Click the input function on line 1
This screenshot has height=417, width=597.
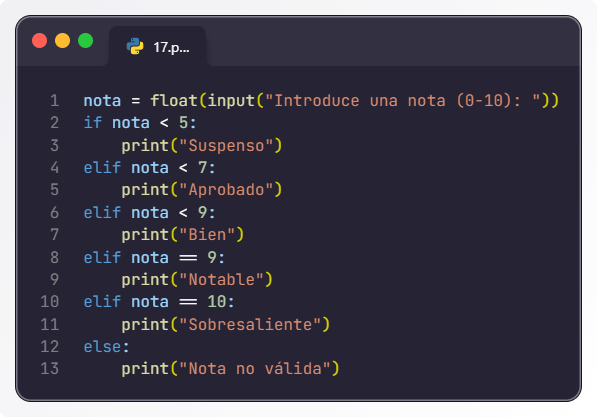[x=231, y=101]
